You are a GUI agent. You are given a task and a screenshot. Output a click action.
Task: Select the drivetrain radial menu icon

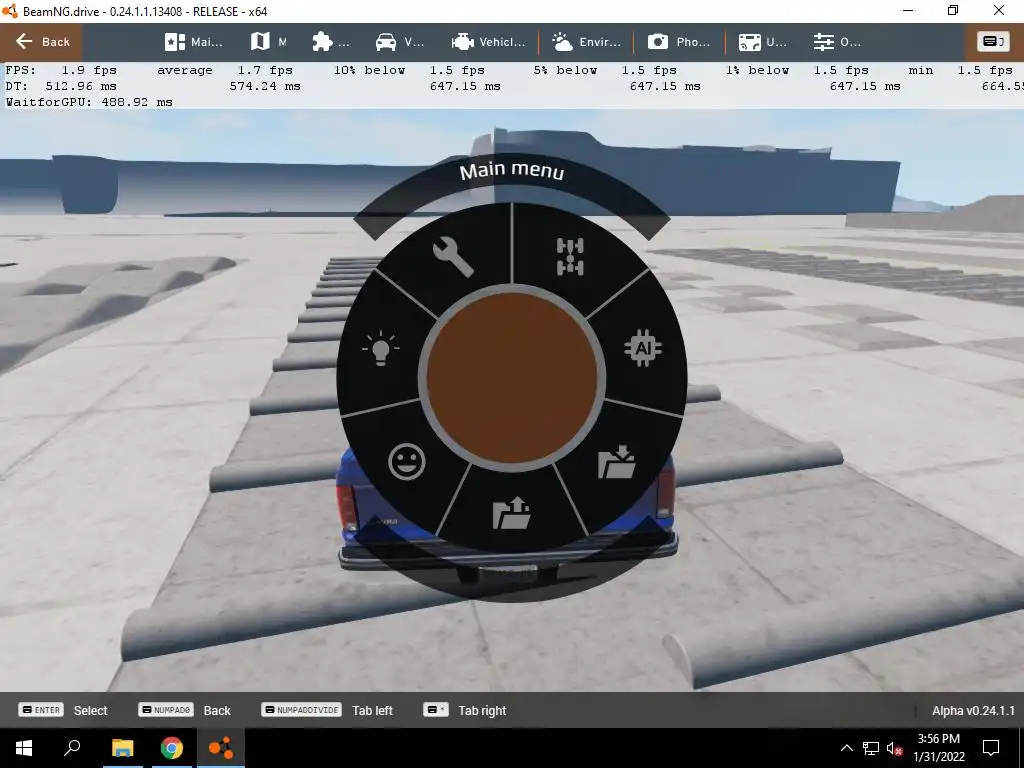pos(570,257)
